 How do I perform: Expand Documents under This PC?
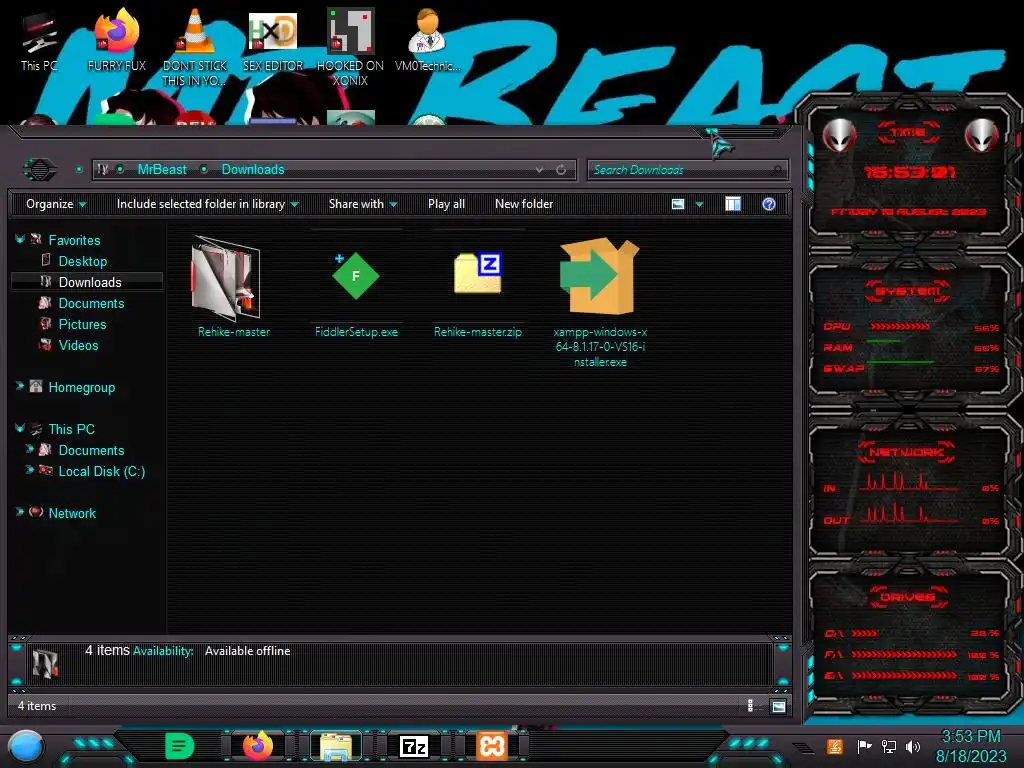29,449
